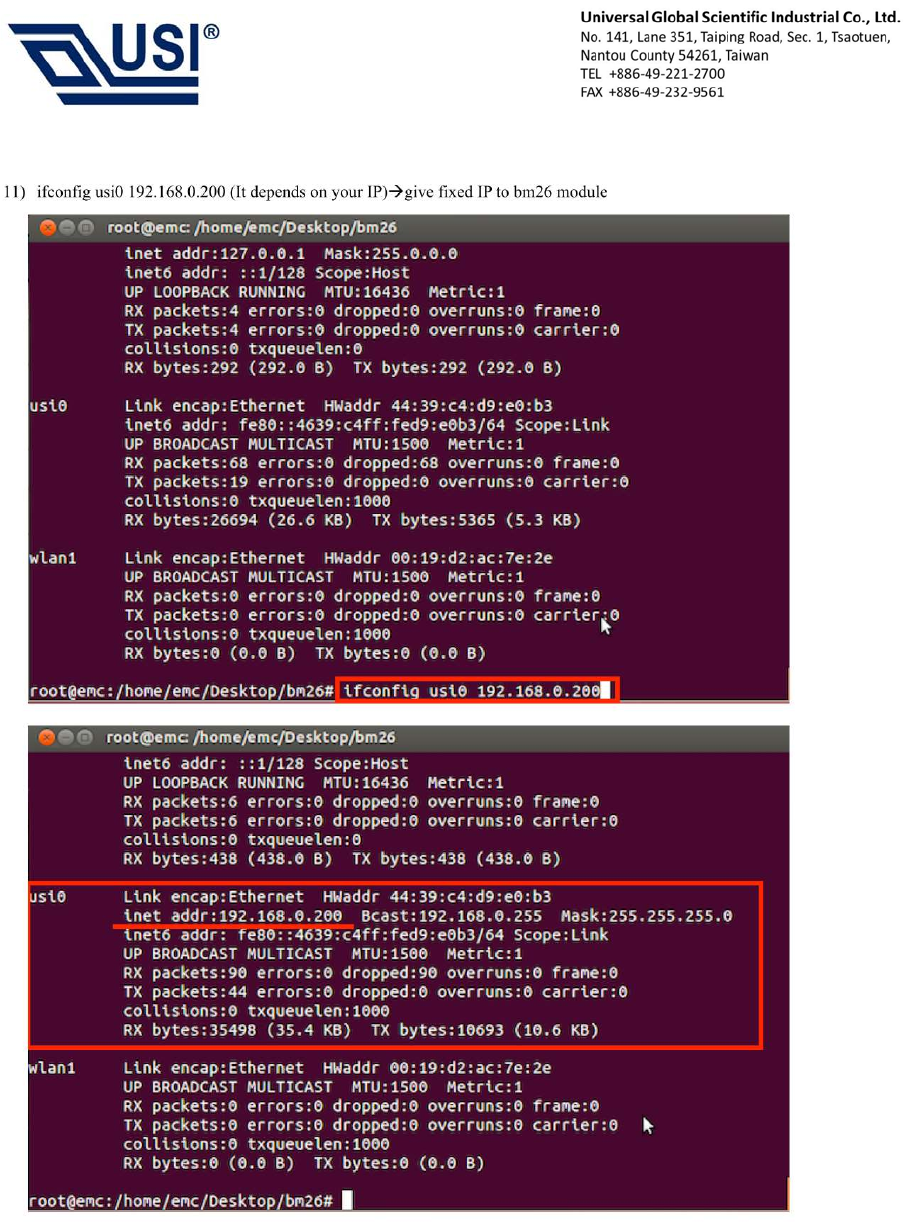The image size is (911, 1229).
Task: Minimize the terminal showing Bcast 192.168.0.255
Action: tap(65, 737)
